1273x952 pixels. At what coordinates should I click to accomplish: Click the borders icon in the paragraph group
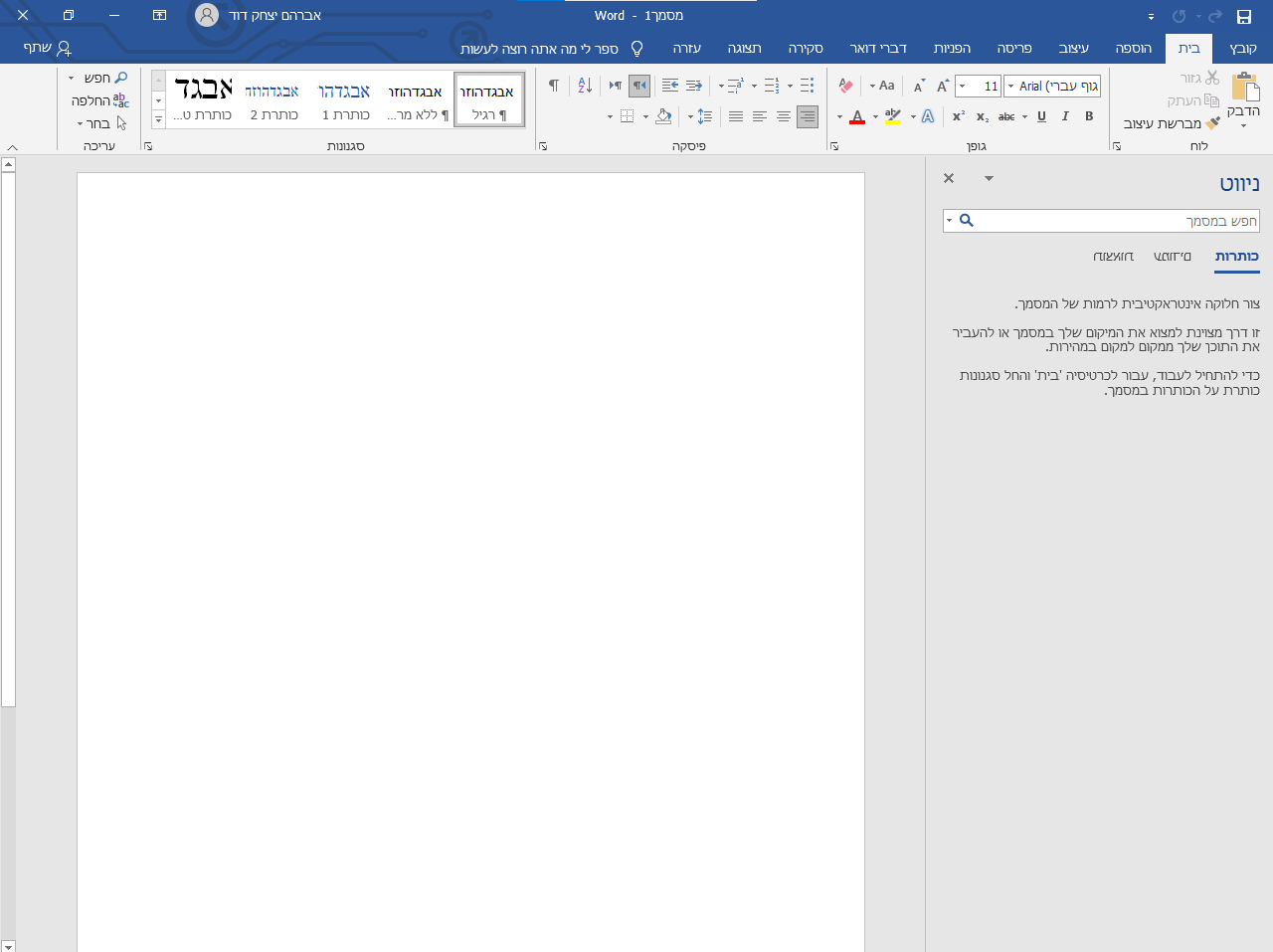point(627,116)
